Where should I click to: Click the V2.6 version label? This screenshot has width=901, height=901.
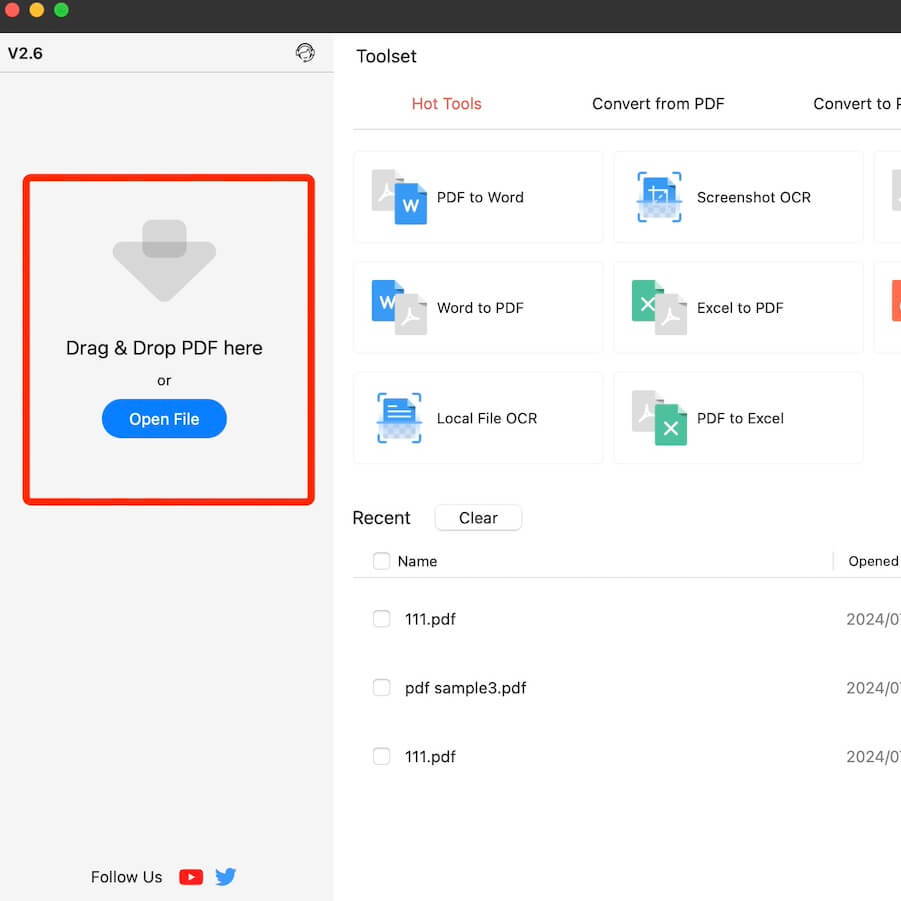click(x=25, y=53)
